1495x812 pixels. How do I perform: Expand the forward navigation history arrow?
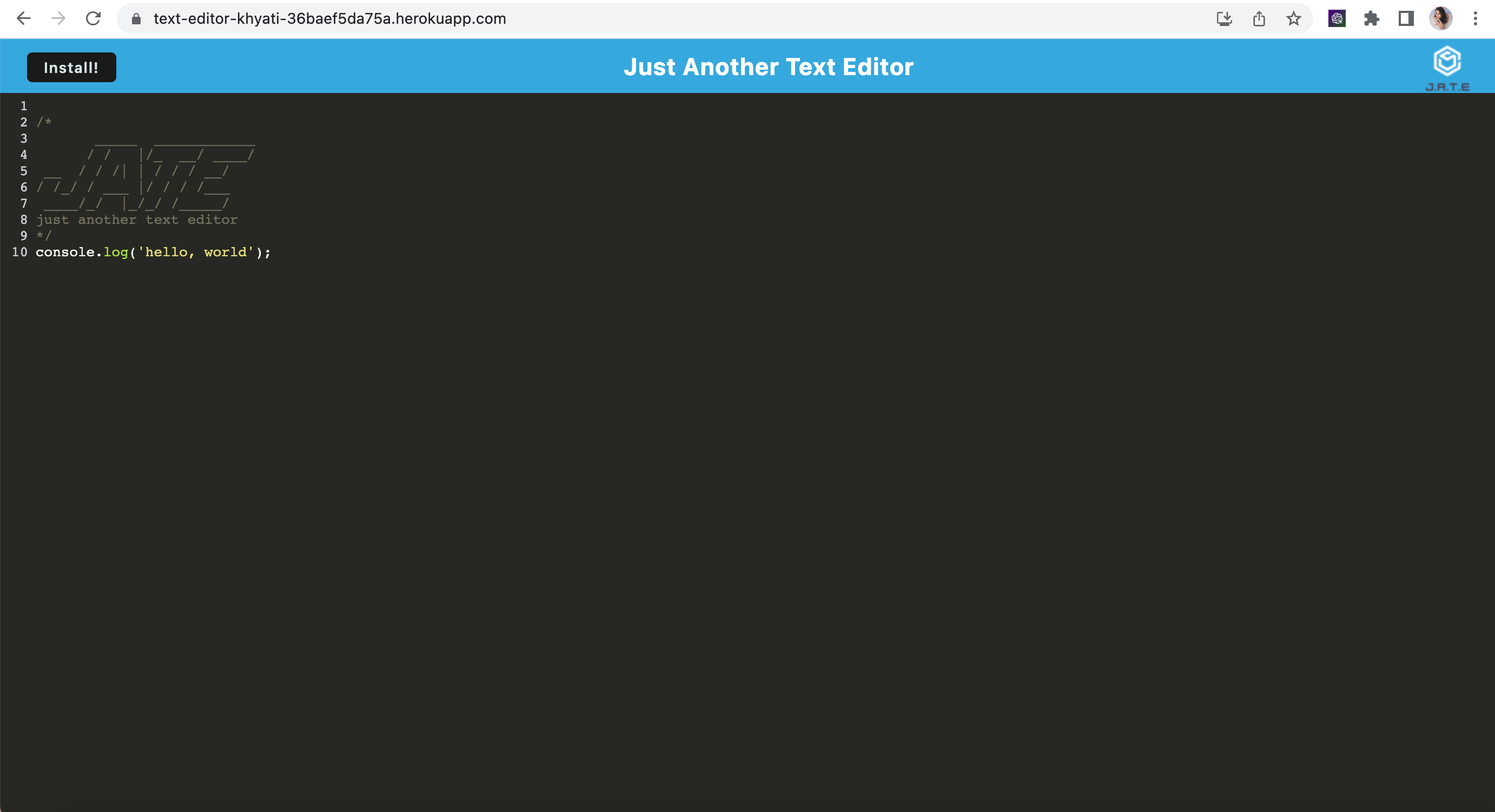(x=58, y=18)
